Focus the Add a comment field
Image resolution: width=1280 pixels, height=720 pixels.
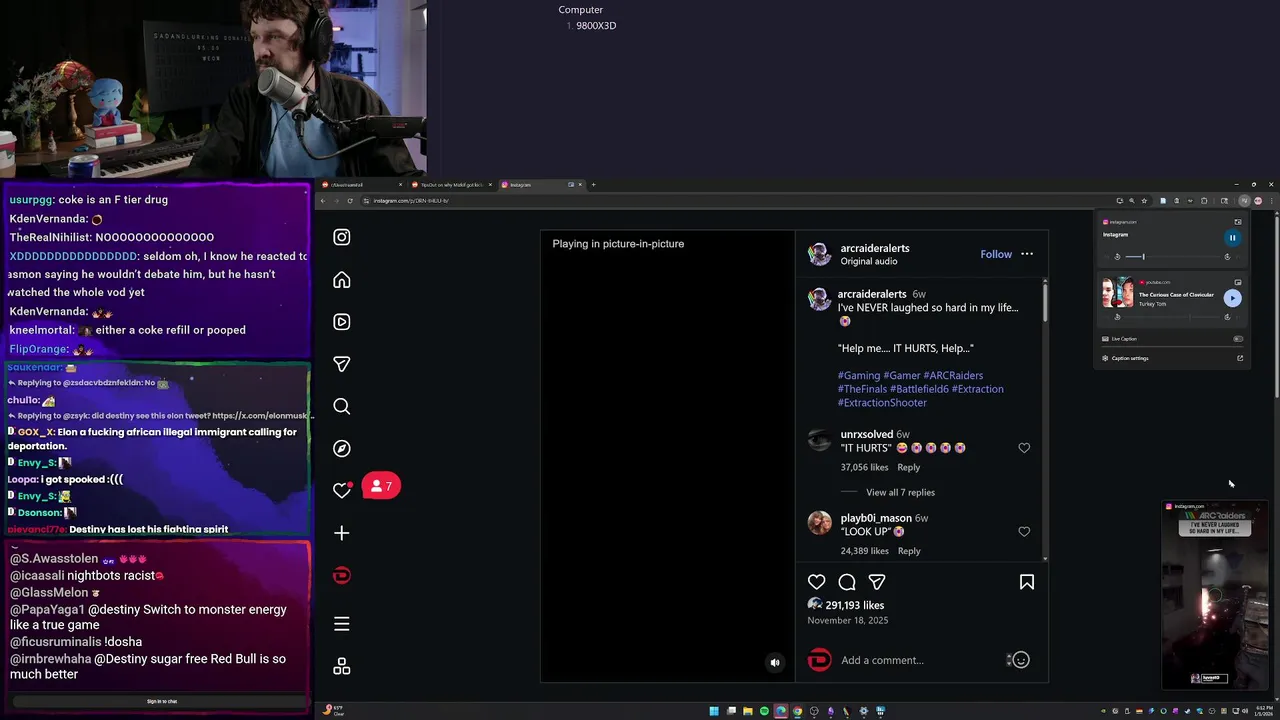click(x=920, y=660)
